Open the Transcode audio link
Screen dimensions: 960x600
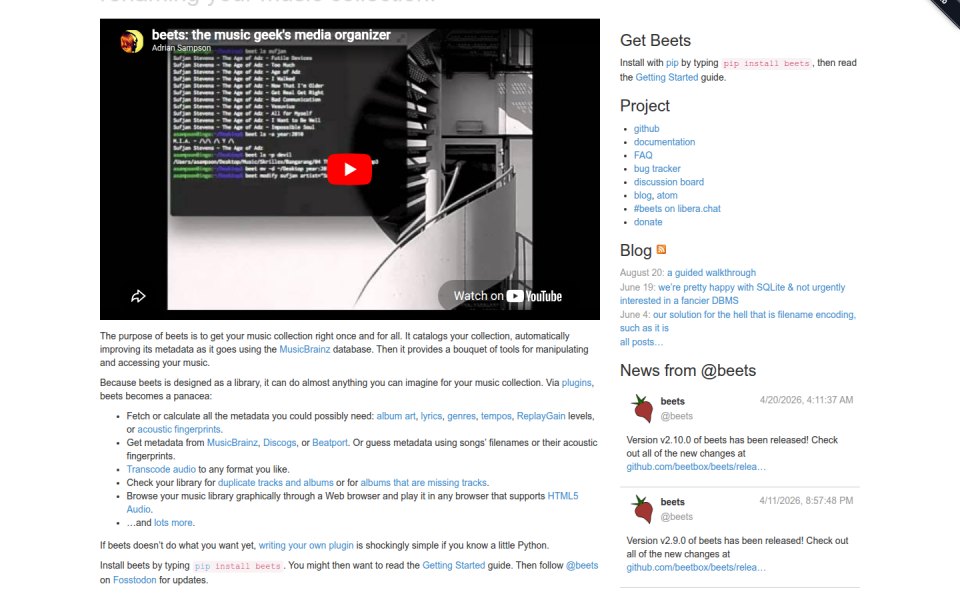(161, 470)
